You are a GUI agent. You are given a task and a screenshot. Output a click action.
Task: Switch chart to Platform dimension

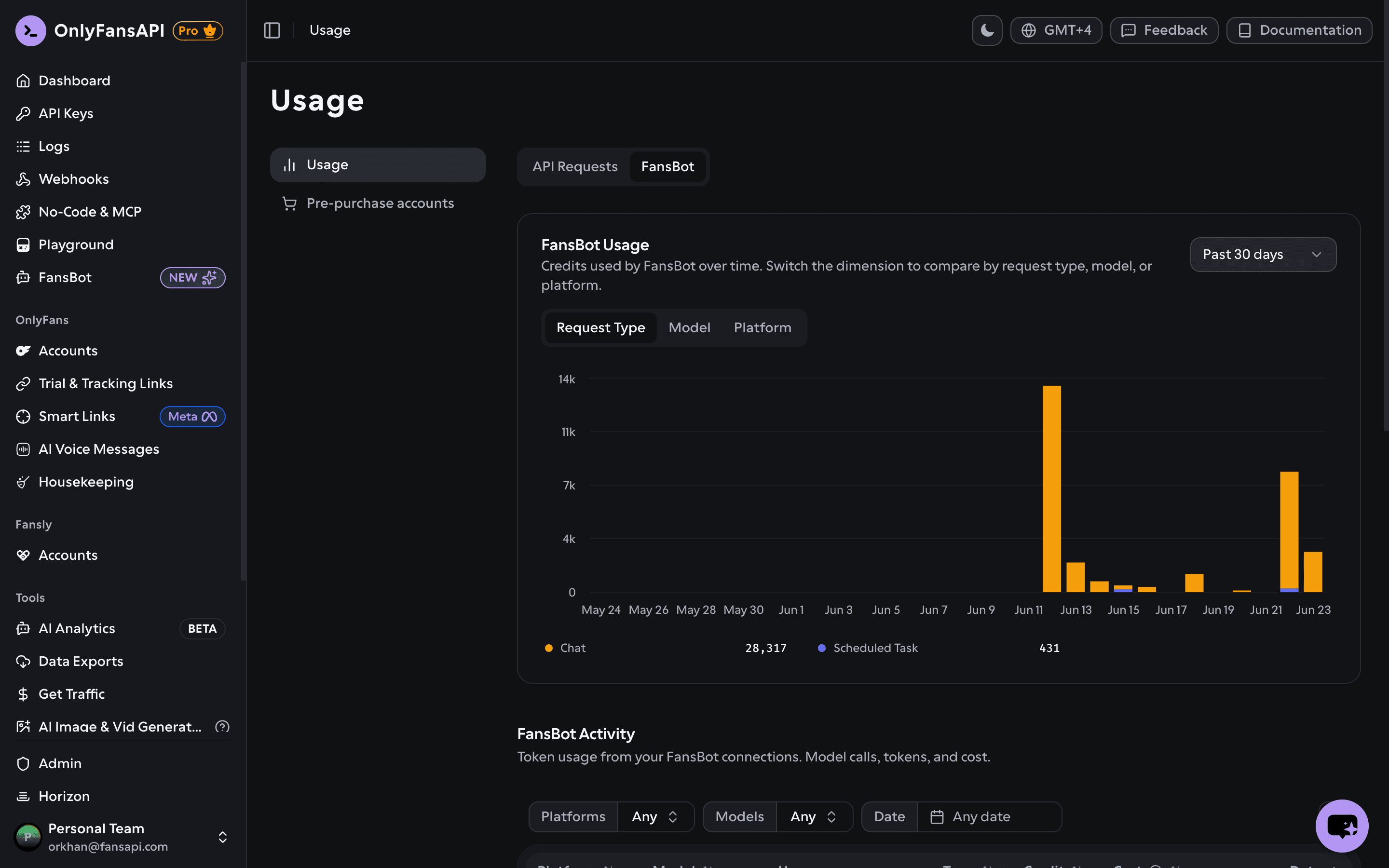coord(762,328)
